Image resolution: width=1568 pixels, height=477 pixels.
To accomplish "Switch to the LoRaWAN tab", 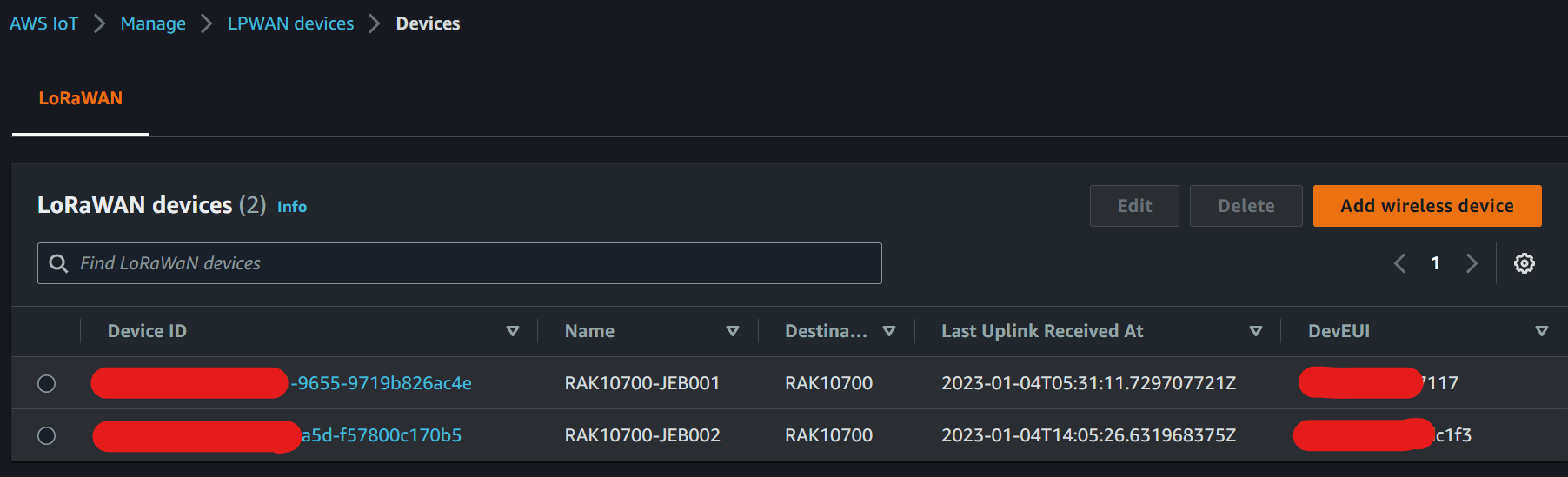I will coord(80,98).
